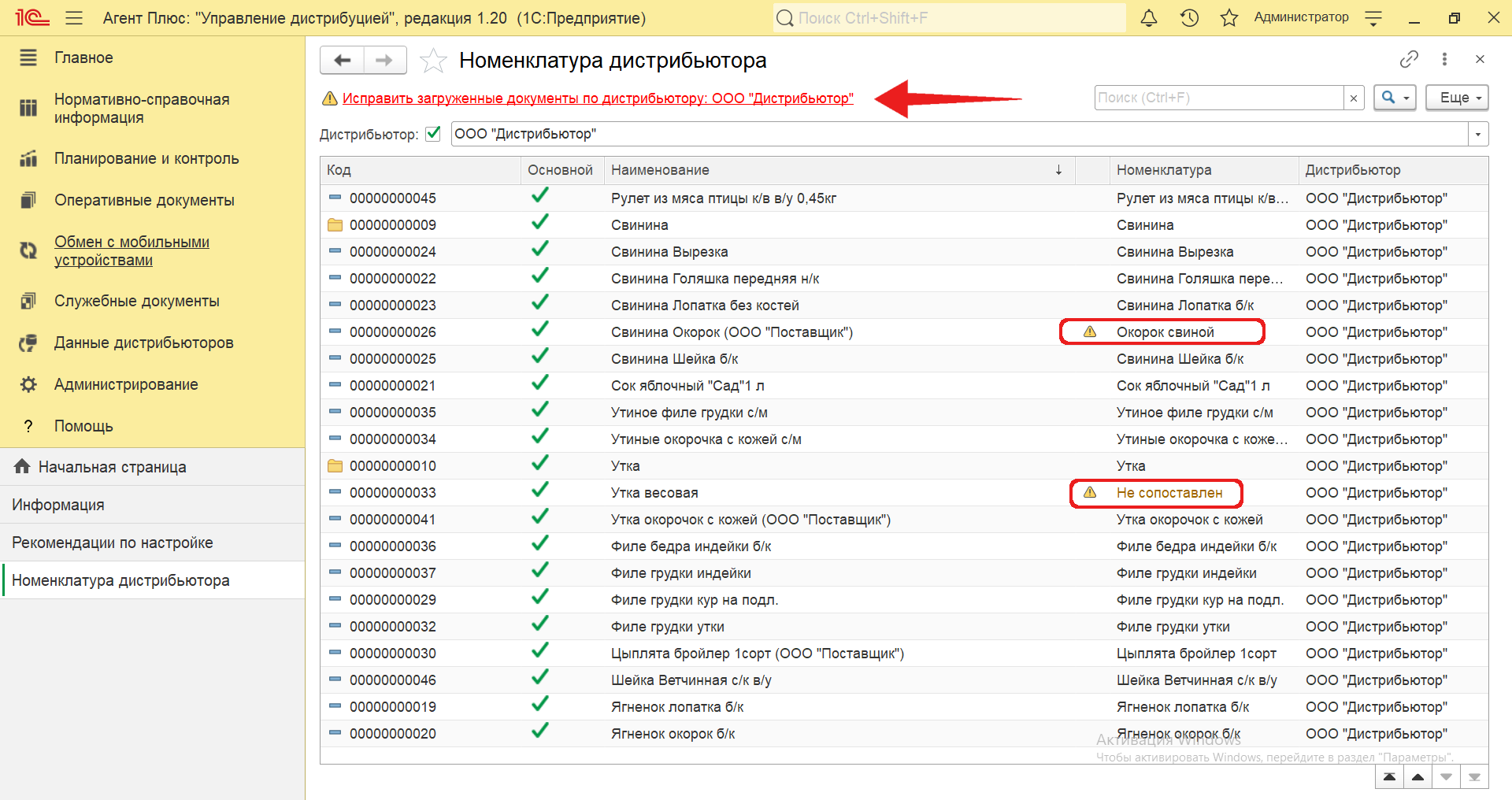Screen dimensions: 1512x800
Task: Click the warning icon beside Окорок свиной
Action: pos(1090,331)
